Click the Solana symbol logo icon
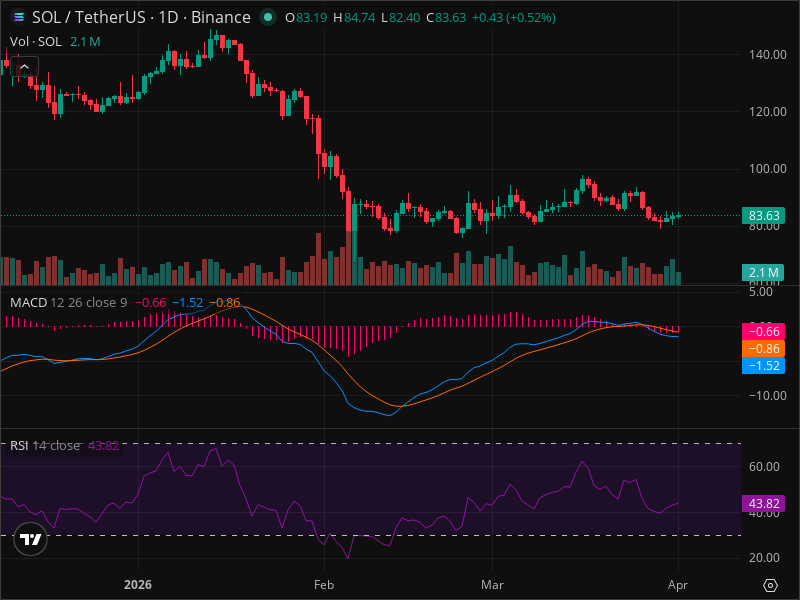 pyautogui.click(x=19, y=17)
